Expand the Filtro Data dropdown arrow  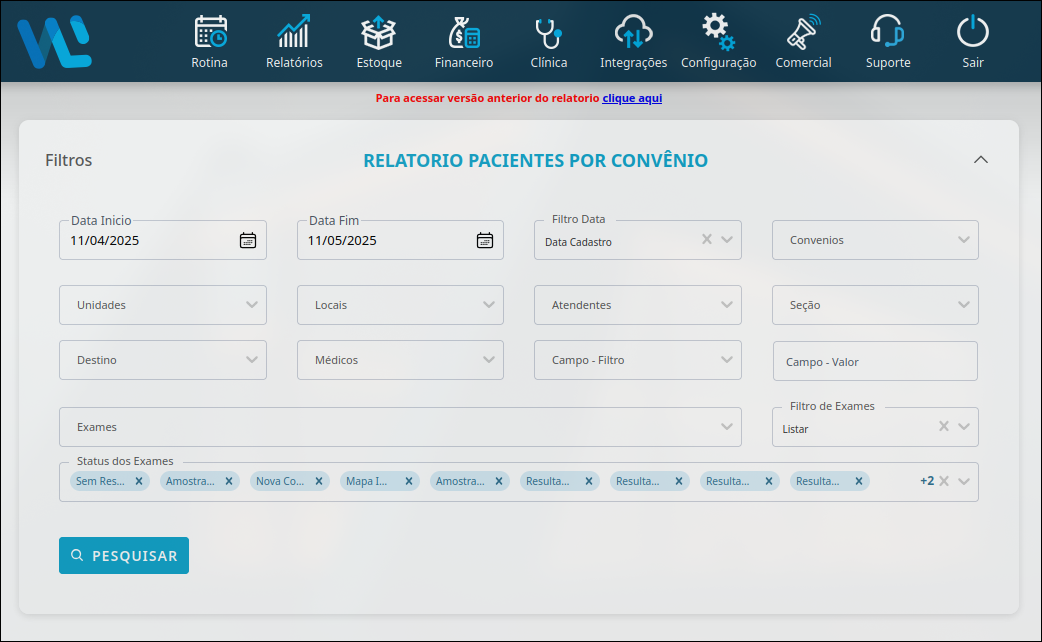727,239
